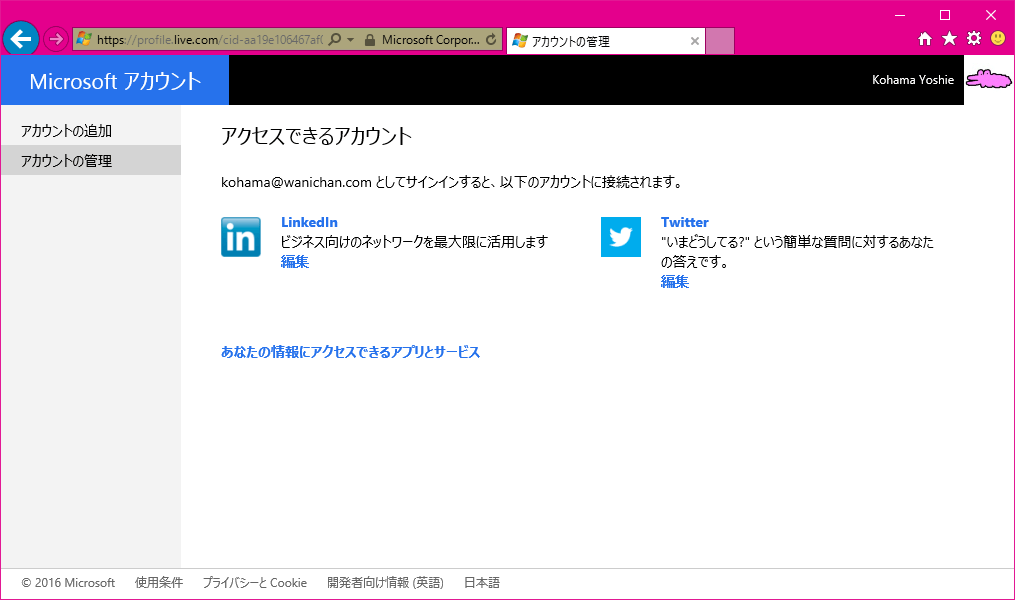This screenshot has height=600, width=1015.
Task: Click the kohama@wanichan.com sign-in description text
Action: [452, 183]
